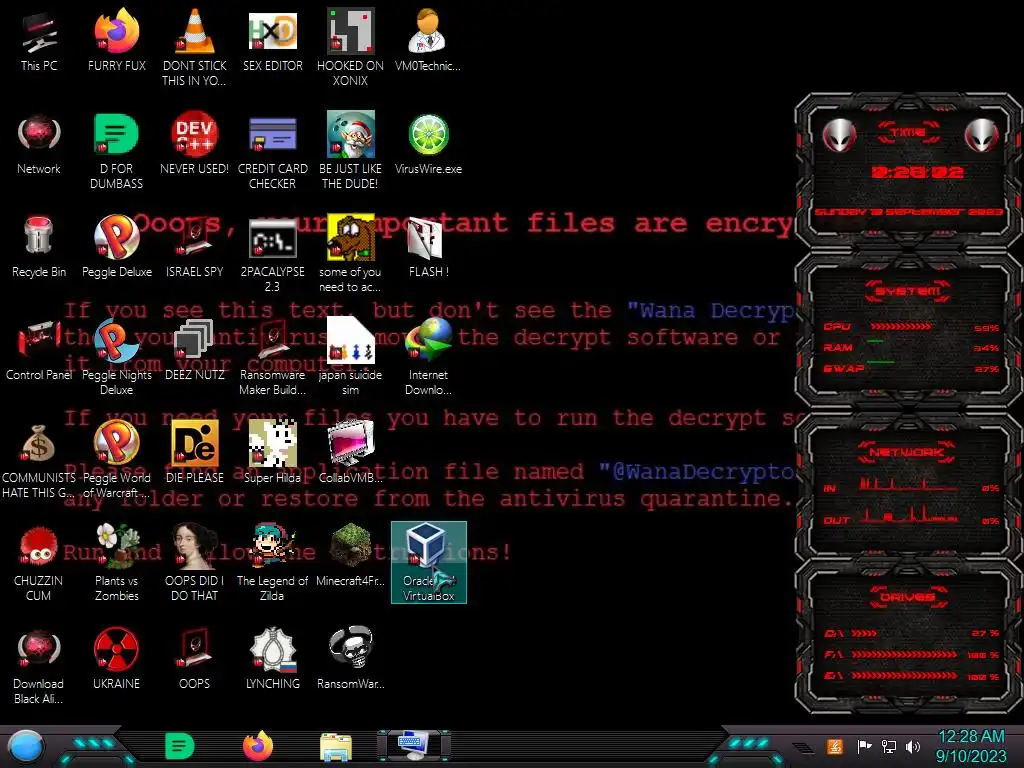Launch Peggle Deluxe from the desktop

116,247
